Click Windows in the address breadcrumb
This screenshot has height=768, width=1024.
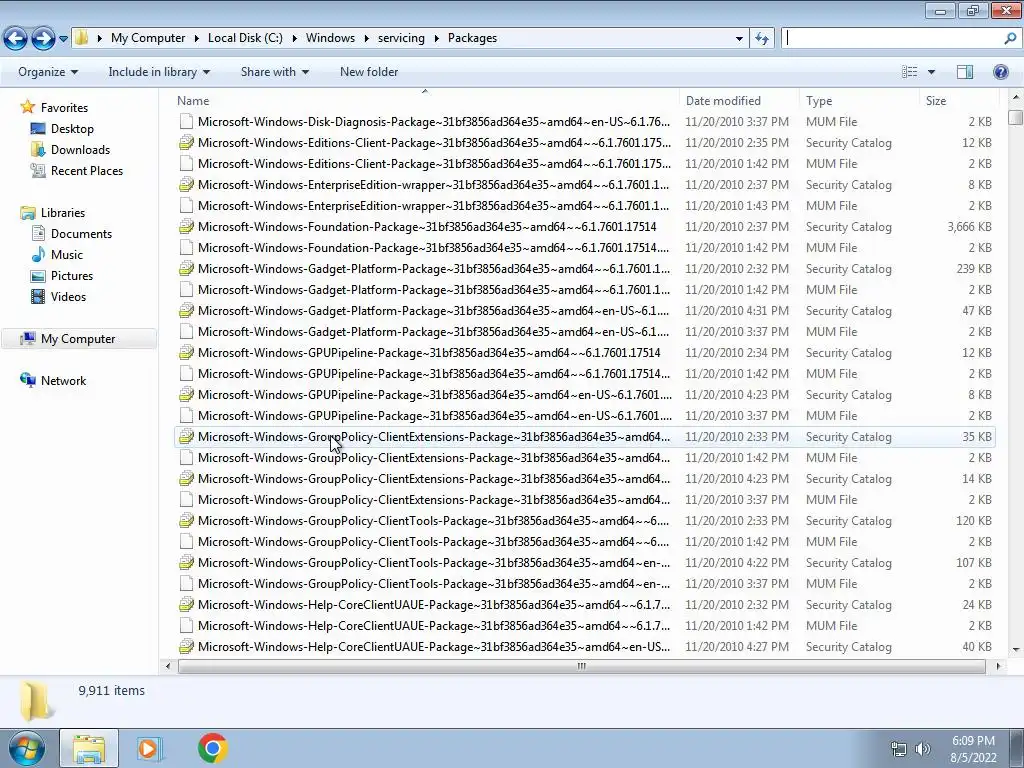(x=330, y=38)
